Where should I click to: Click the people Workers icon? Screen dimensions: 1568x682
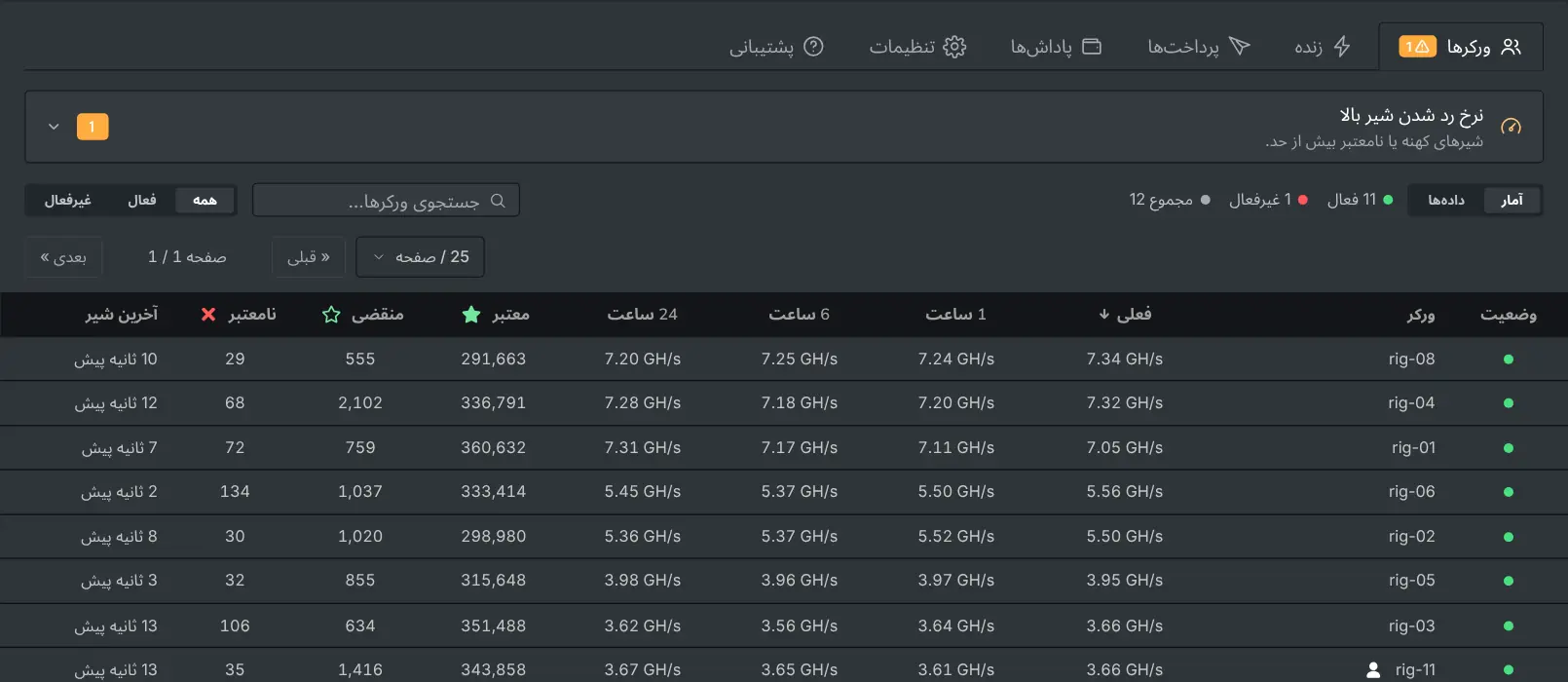pos(1511,47)
